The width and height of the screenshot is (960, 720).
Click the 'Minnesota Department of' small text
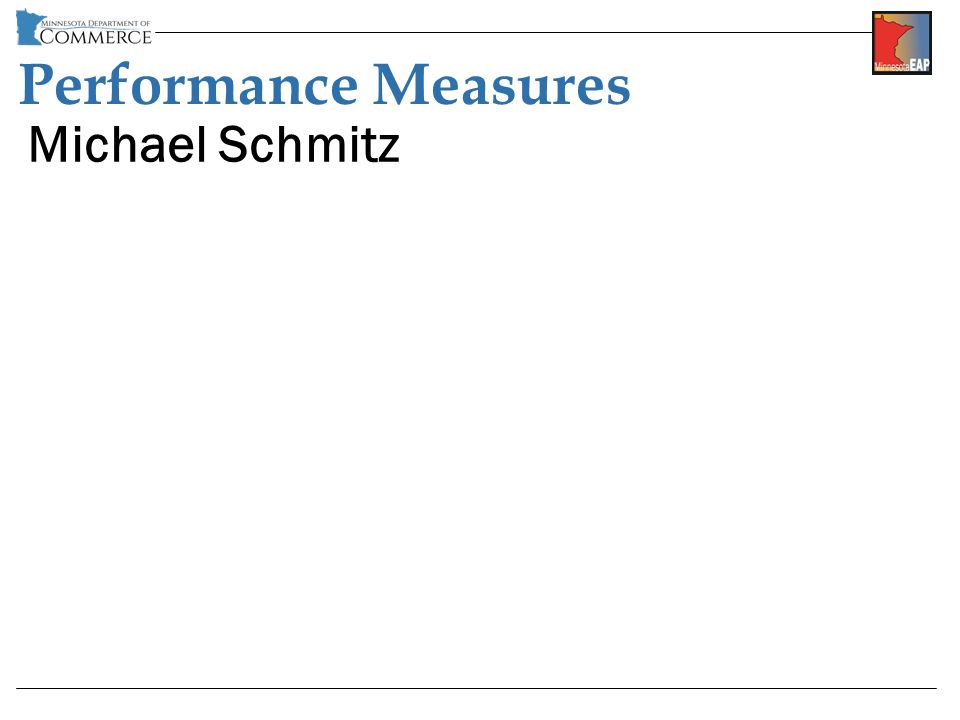point(96,23)
